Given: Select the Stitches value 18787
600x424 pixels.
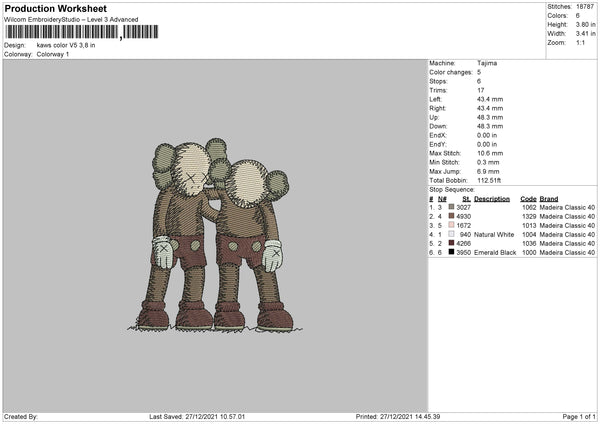Looking at the screenshot, I should pyautogui.click(x=585, y=7).
